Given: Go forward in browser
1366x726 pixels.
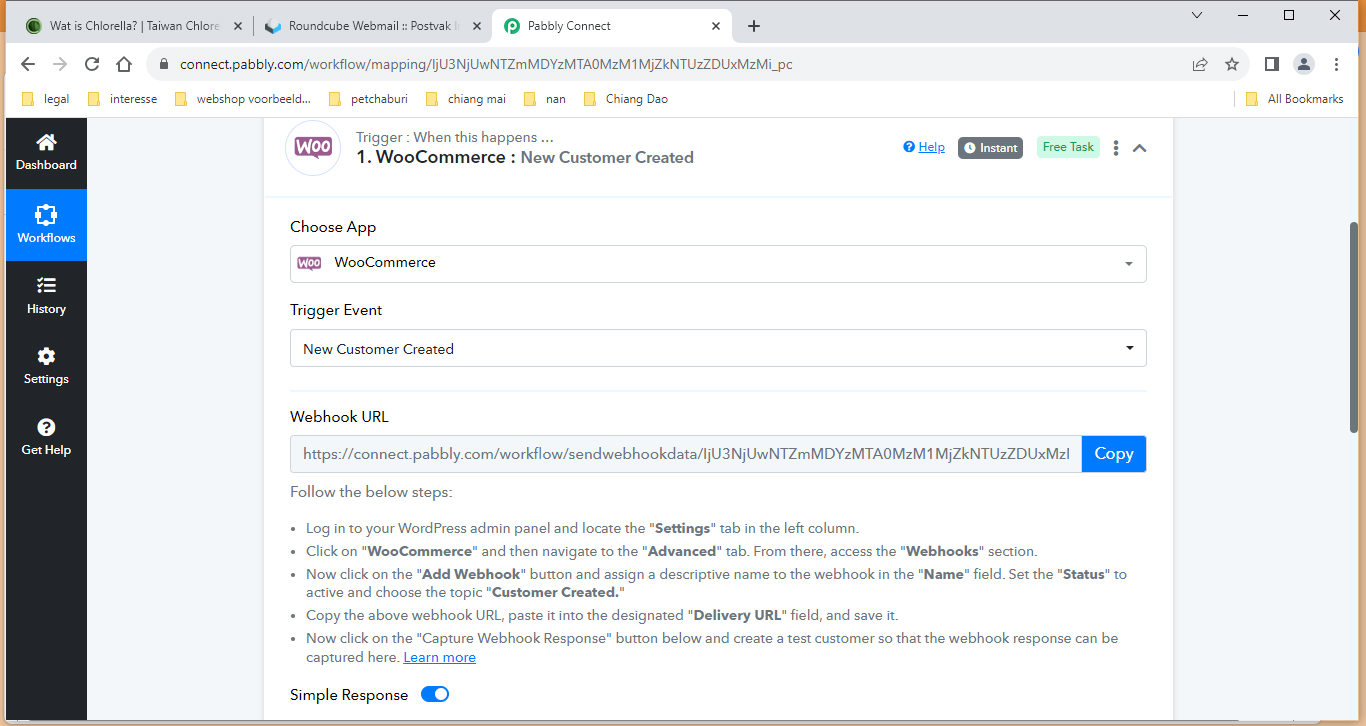Looking at the screenshot, I should pos(60,64).
